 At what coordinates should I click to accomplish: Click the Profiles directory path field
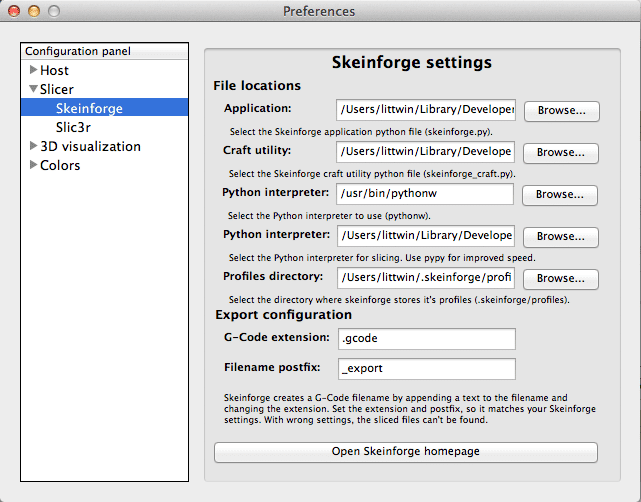[426, 278]
